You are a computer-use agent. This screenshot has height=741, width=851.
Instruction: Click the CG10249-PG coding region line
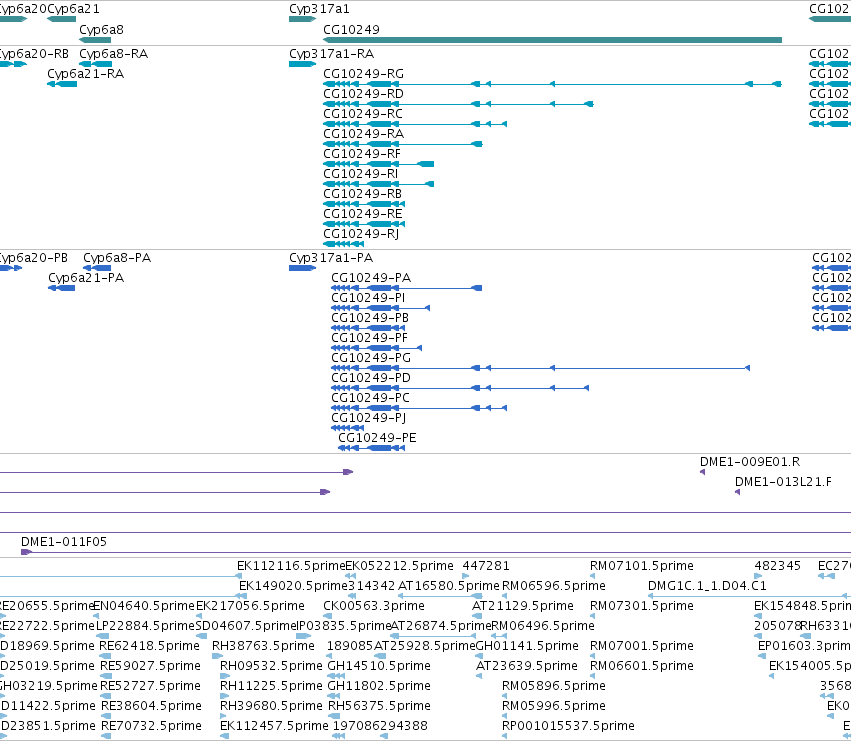pos(541,369)
